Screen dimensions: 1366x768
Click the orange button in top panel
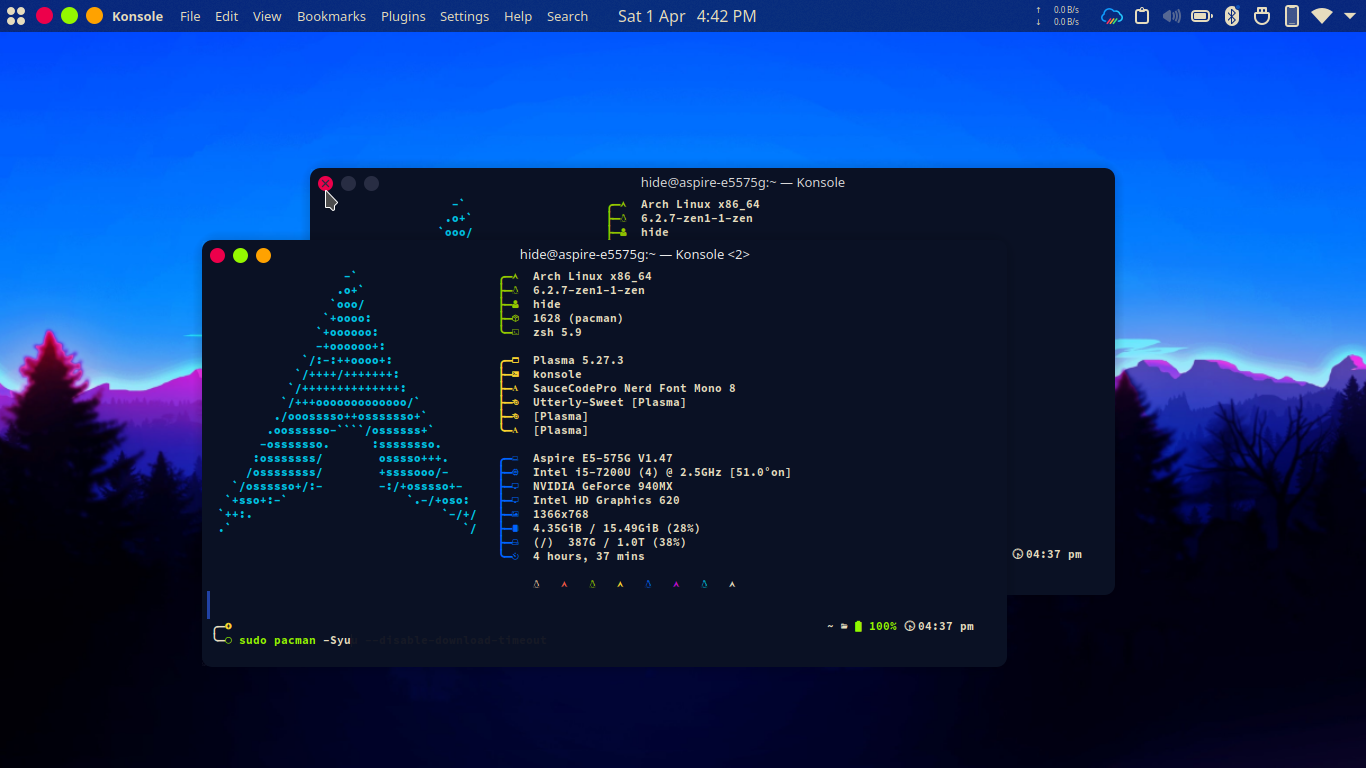(x=94, y=16)
